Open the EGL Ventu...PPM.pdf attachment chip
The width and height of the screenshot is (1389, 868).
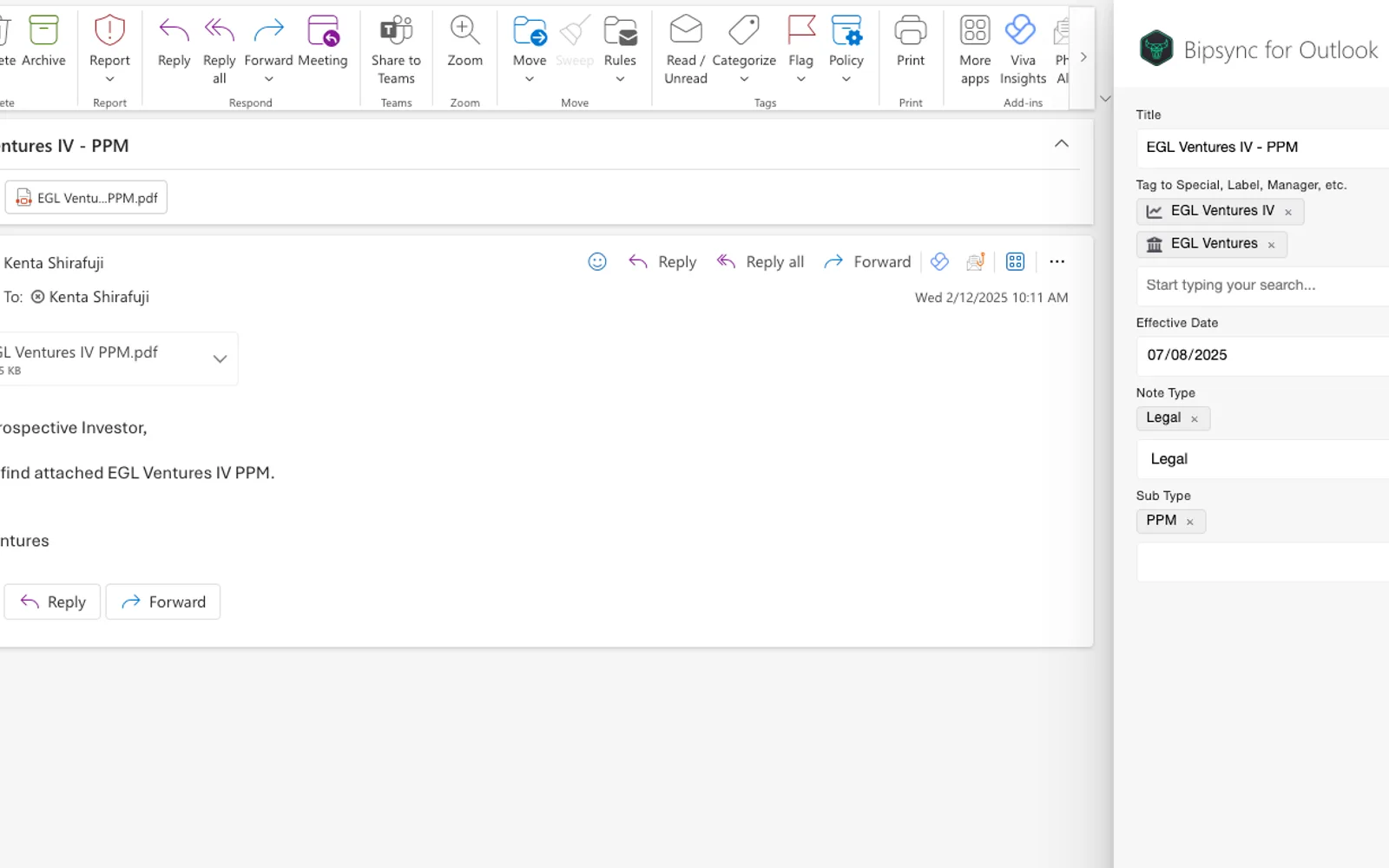pyautogui.click(x=86, y=197)
